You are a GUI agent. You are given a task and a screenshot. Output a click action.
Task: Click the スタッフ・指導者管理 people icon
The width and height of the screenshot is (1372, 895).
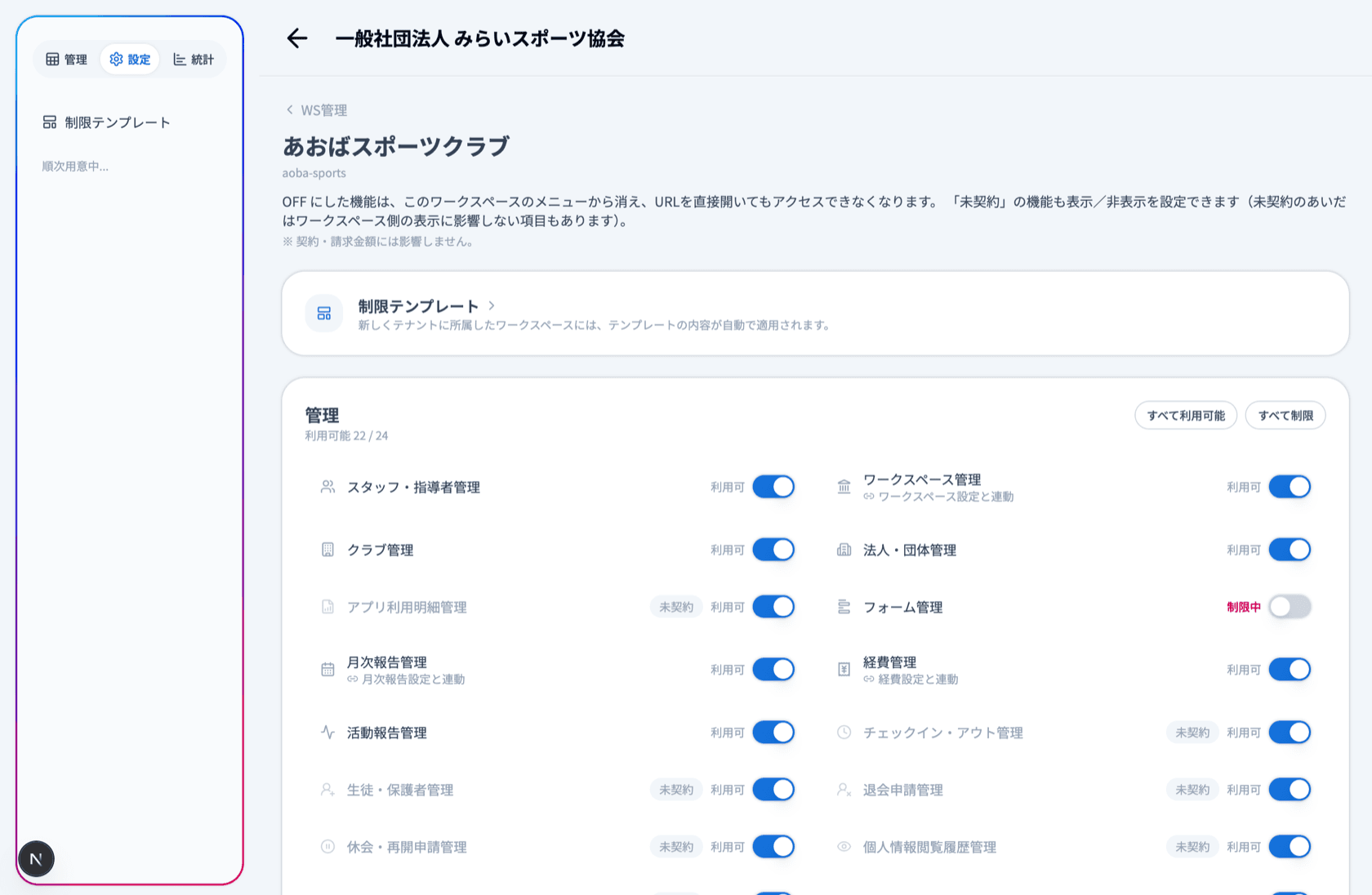327,488
